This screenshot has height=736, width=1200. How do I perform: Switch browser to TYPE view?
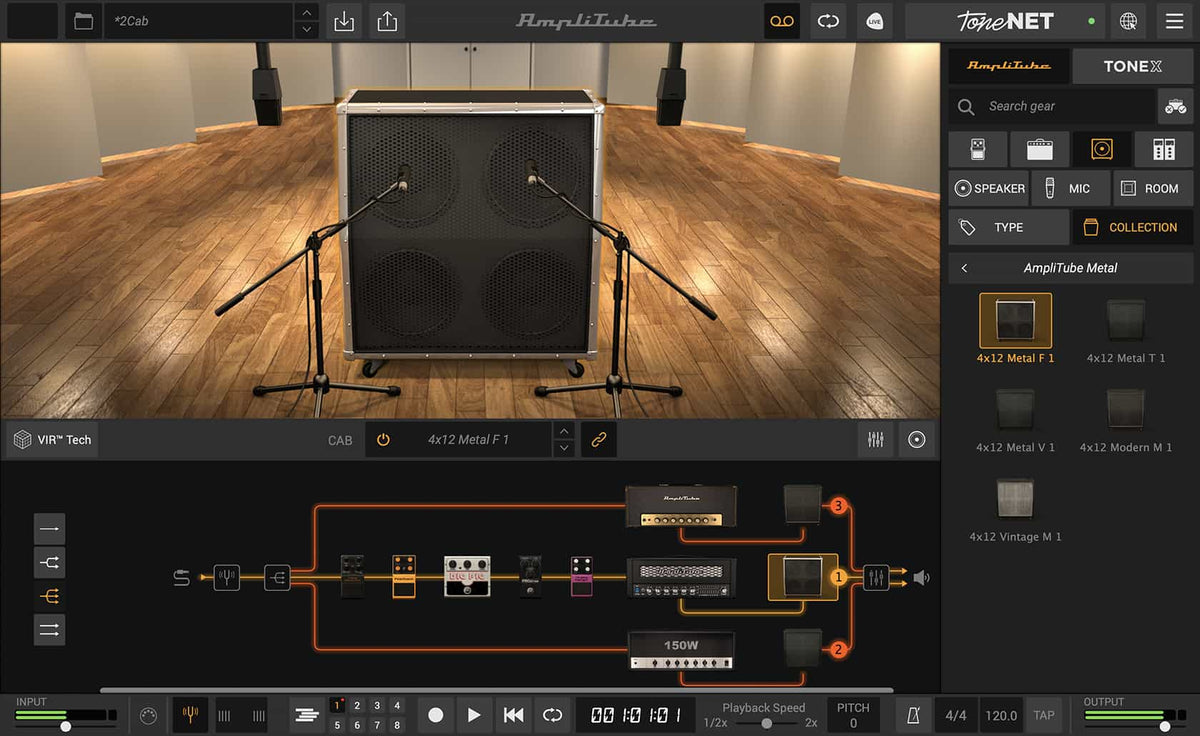1009,227
